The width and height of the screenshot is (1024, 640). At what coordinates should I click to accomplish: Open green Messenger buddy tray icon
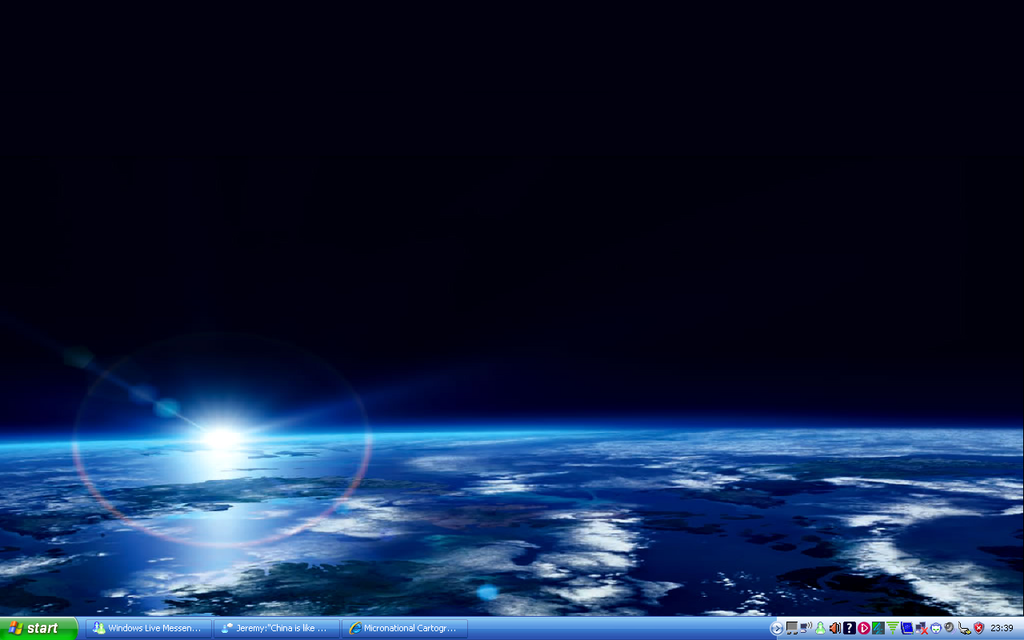(820, 628)
